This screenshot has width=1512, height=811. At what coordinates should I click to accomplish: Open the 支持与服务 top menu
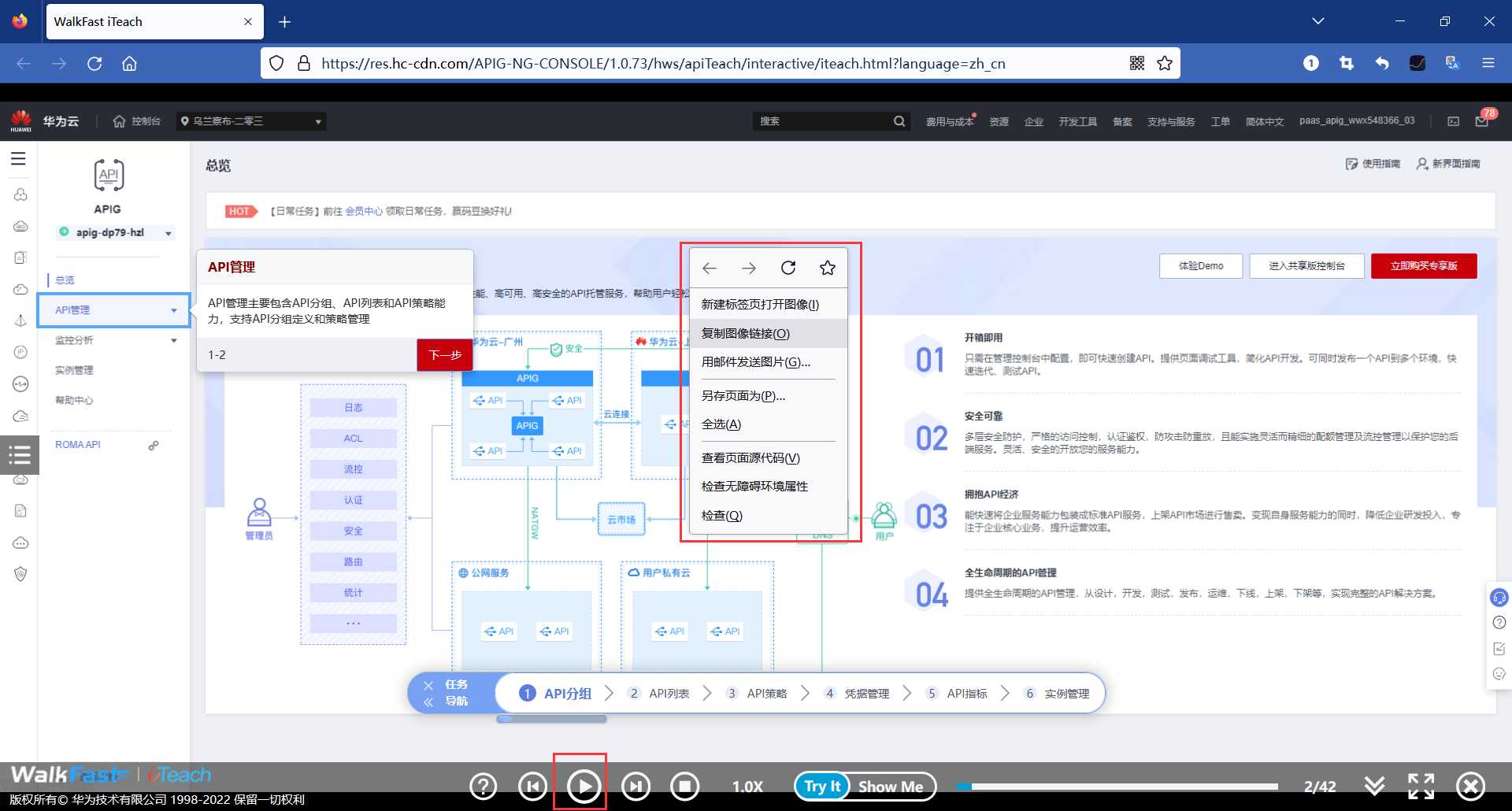[1171, 121]
